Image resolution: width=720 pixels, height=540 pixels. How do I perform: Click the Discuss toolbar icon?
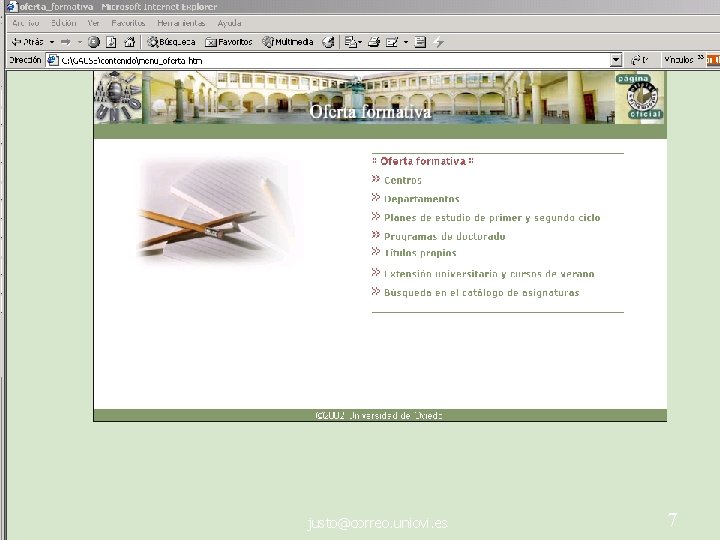[x=420, y=42]
